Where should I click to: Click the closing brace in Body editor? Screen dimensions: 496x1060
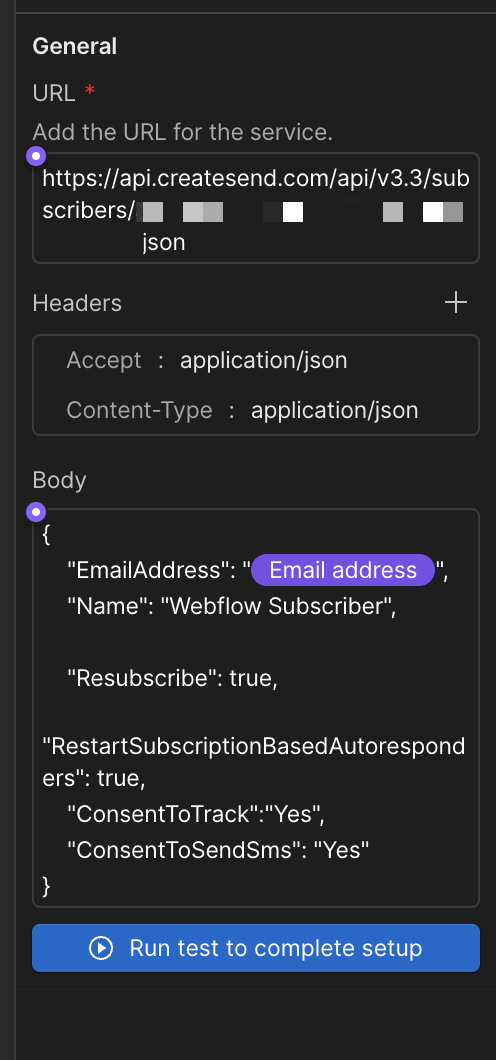click(x=46, y=885)
